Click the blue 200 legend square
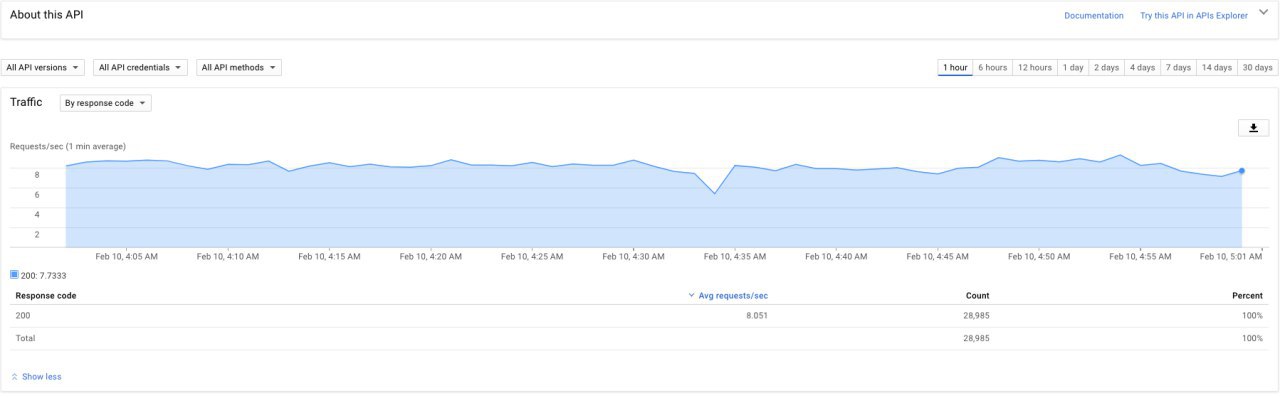This screenshot has width=1280, height=398. click(x=14, y=274)
